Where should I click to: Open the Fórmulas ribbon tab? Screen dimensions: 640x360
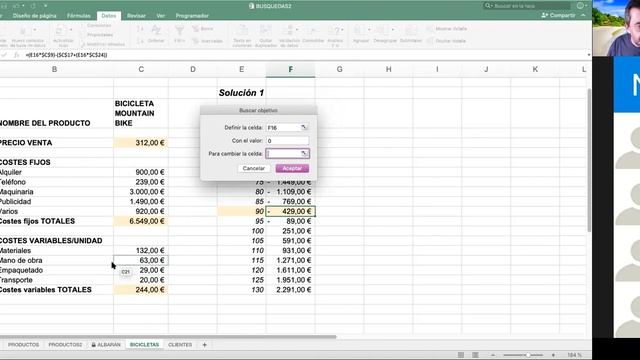(x=79, y=16)
